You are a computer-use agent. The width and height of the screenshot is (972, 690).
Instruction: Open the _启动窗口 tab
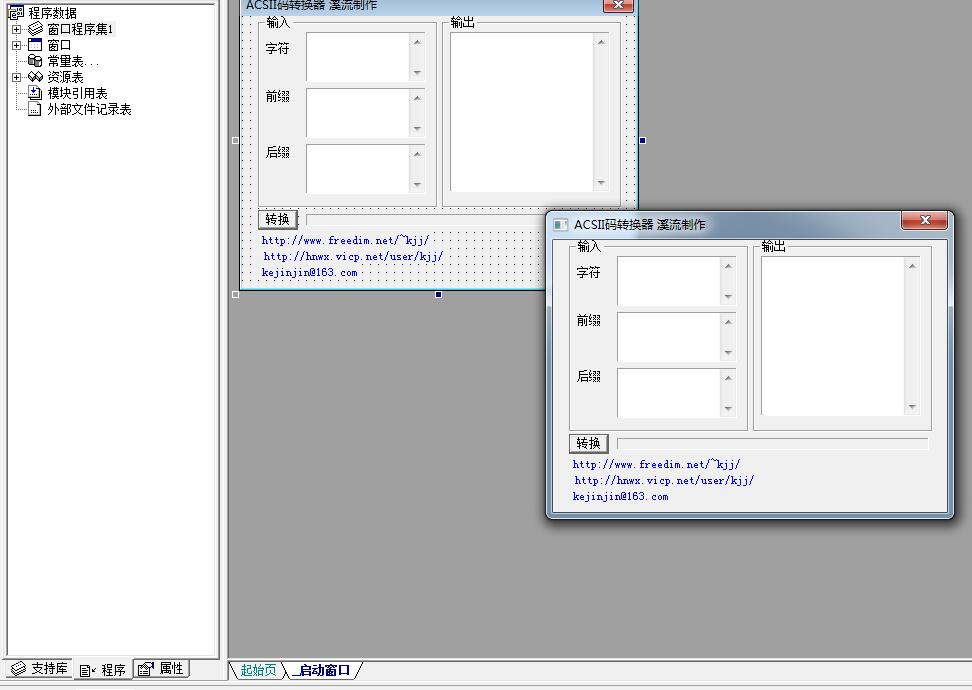(x=322, y=670)
